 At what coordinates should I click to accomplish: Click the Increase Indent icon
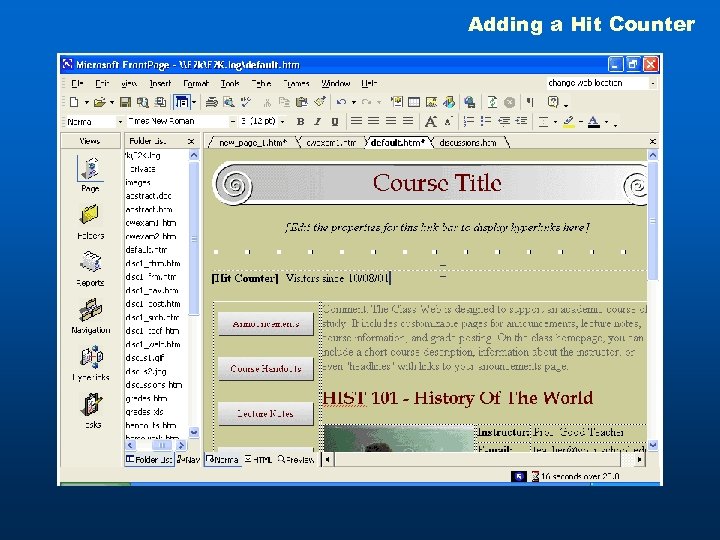(x=521, y=122)
